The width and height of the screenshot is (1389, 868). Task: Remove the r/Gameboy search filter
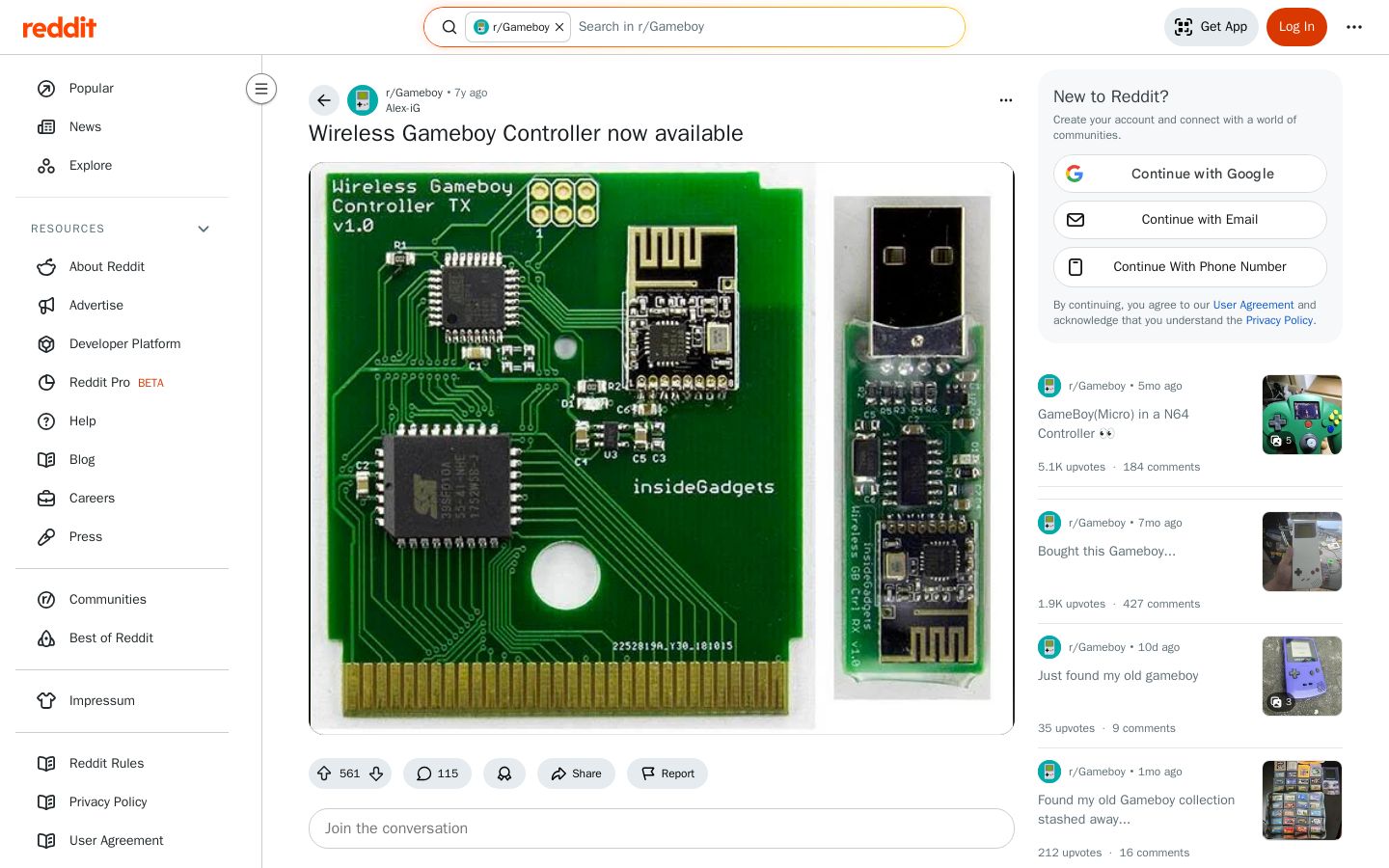pos(559,27)
